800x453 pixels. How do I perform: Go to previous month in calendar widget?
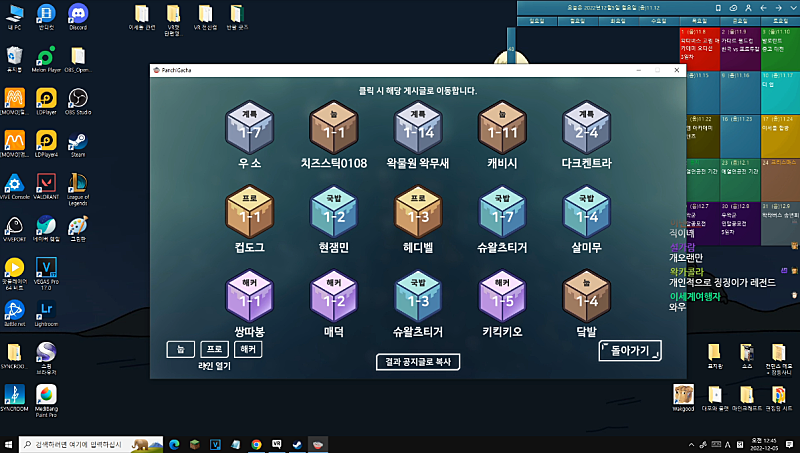pos(763,8)
